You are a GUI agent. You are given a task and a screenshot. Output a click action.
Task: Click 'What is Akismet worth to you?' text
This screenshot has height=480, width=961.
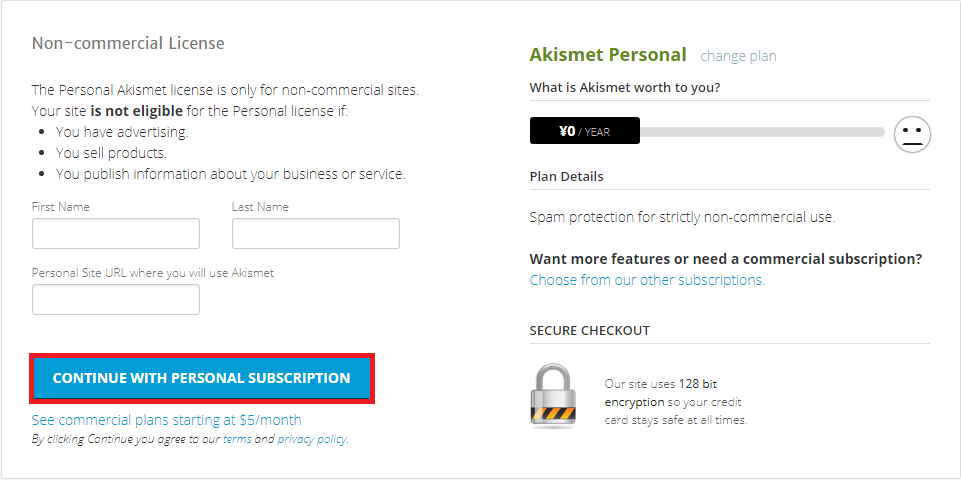625,87
